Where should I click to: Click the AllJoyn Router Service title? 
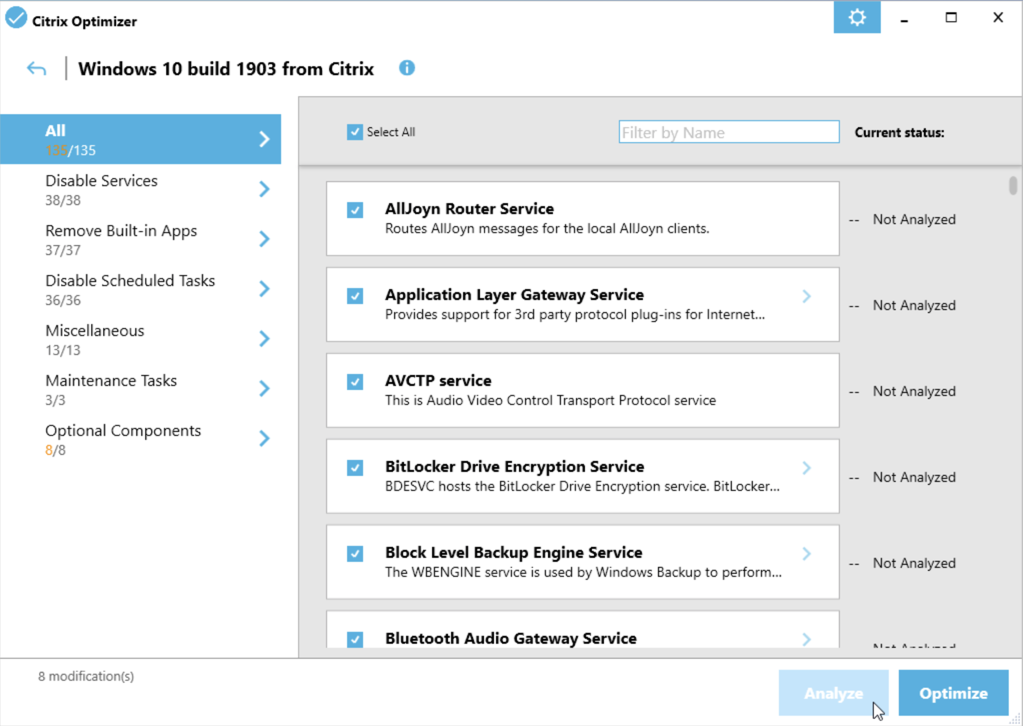click(469, 209)
